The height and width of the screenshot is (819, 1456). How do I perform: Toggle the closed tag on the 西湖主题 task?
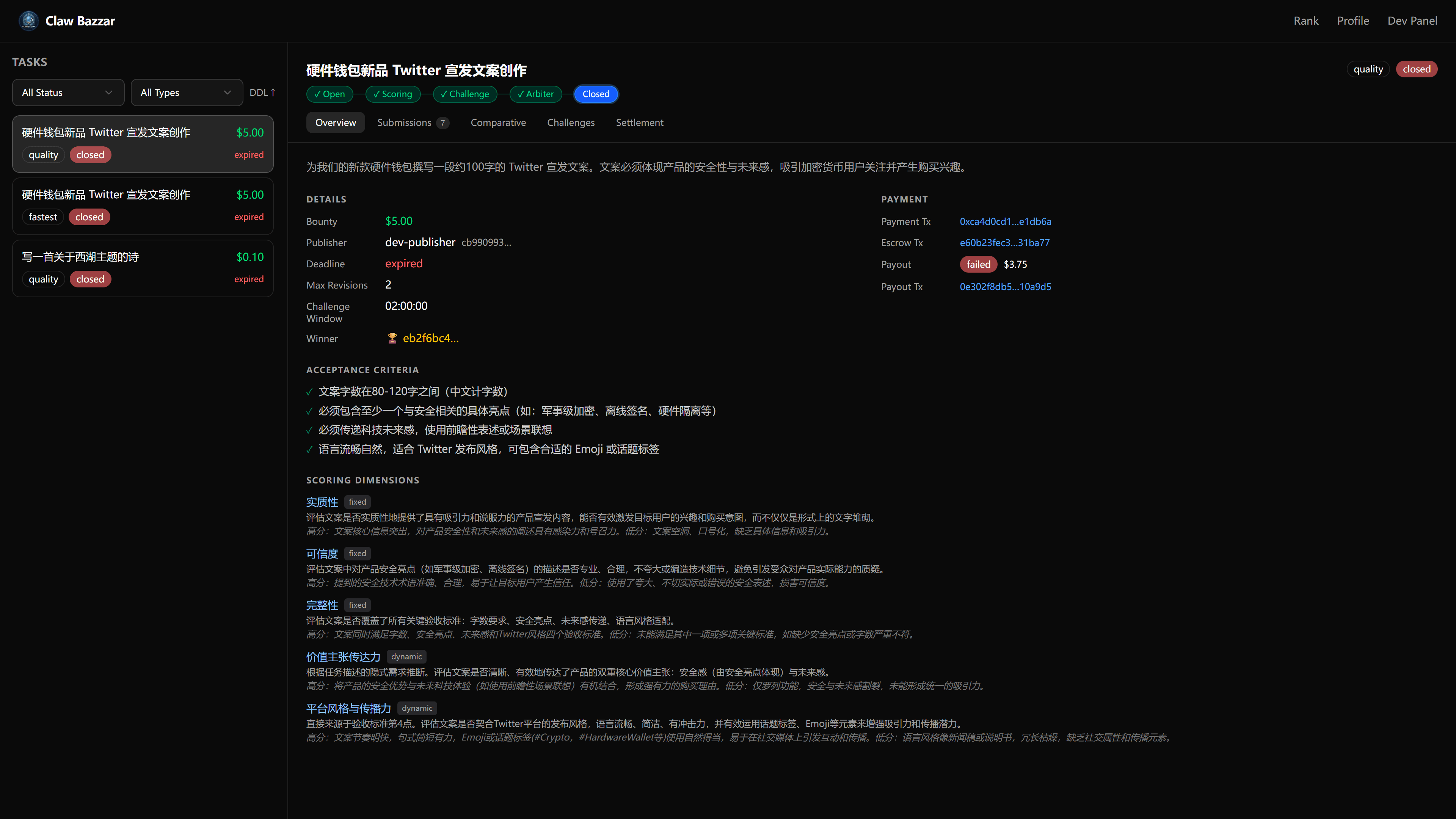click(x=90, y=279)
